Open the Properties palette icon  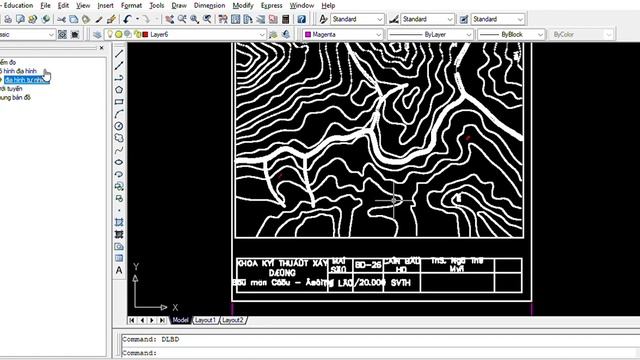pyautogui.click(x=223, y=19)
